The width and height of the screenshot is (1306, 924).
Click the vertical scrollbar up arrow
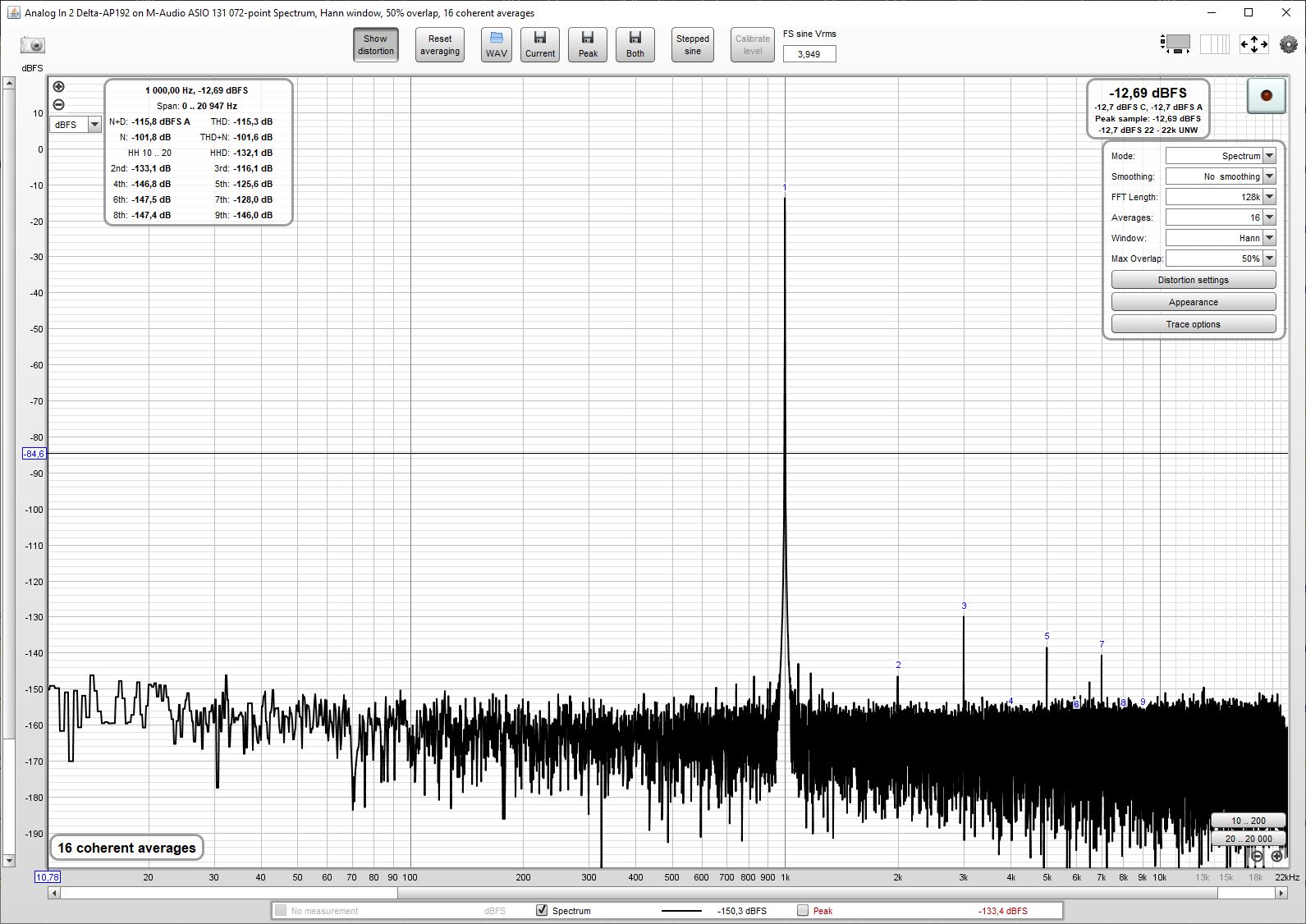[x=8, y=83]
